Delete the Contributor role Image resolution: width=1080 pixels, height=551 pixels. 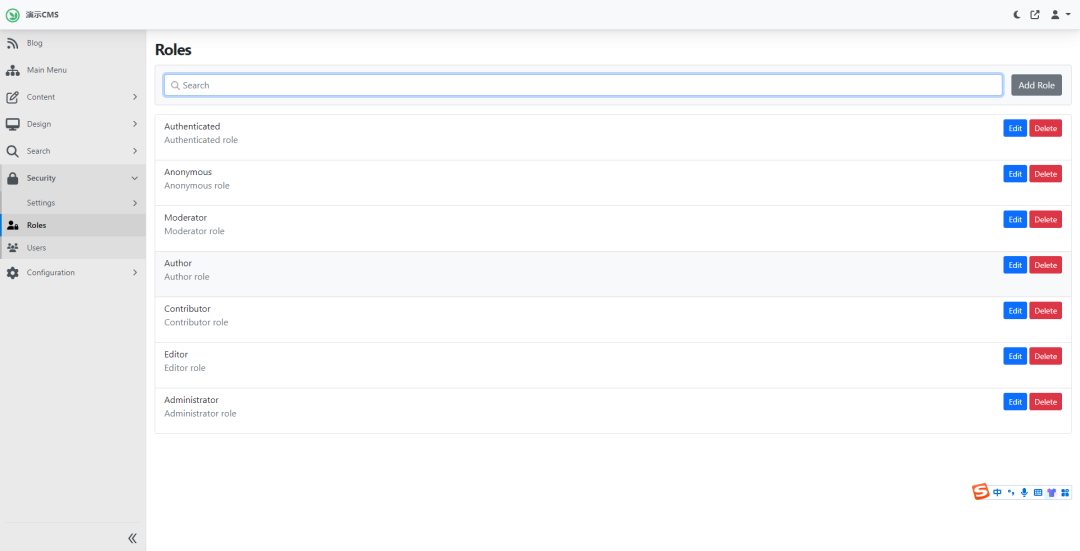(1045, 311)
